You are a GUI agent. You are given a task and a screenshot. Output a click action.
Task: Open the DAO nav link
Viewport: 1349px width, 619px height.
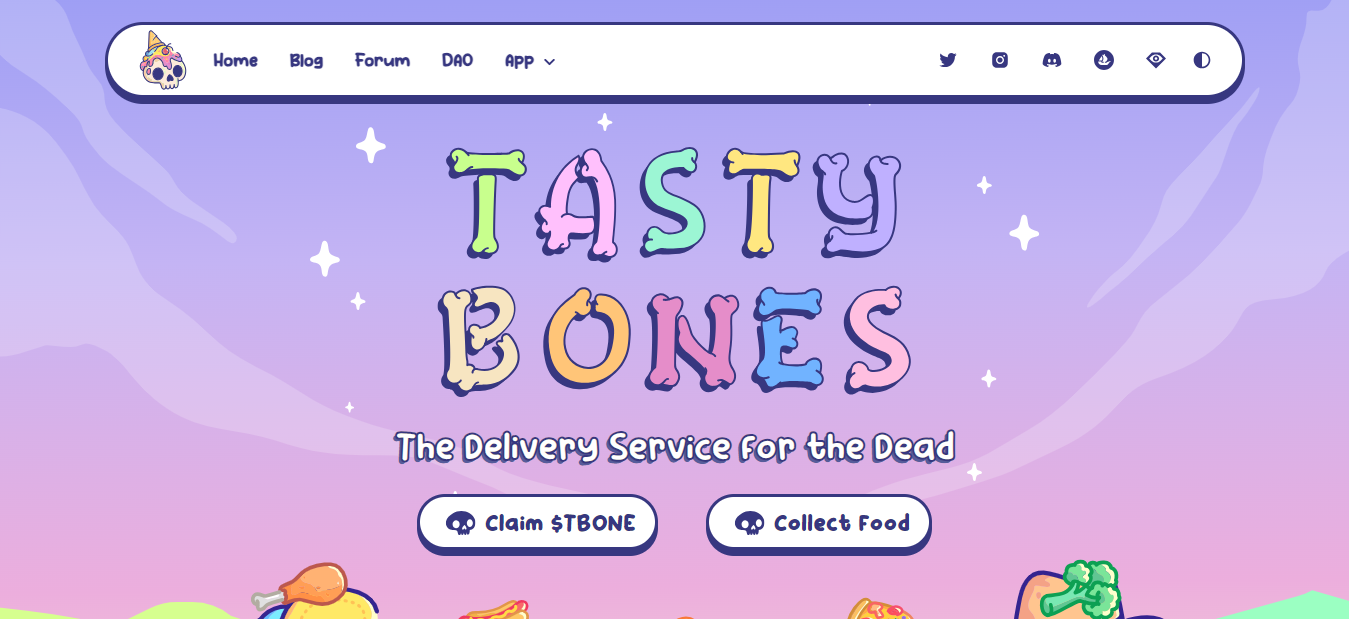pyautogui.click(x=457, y=60)
